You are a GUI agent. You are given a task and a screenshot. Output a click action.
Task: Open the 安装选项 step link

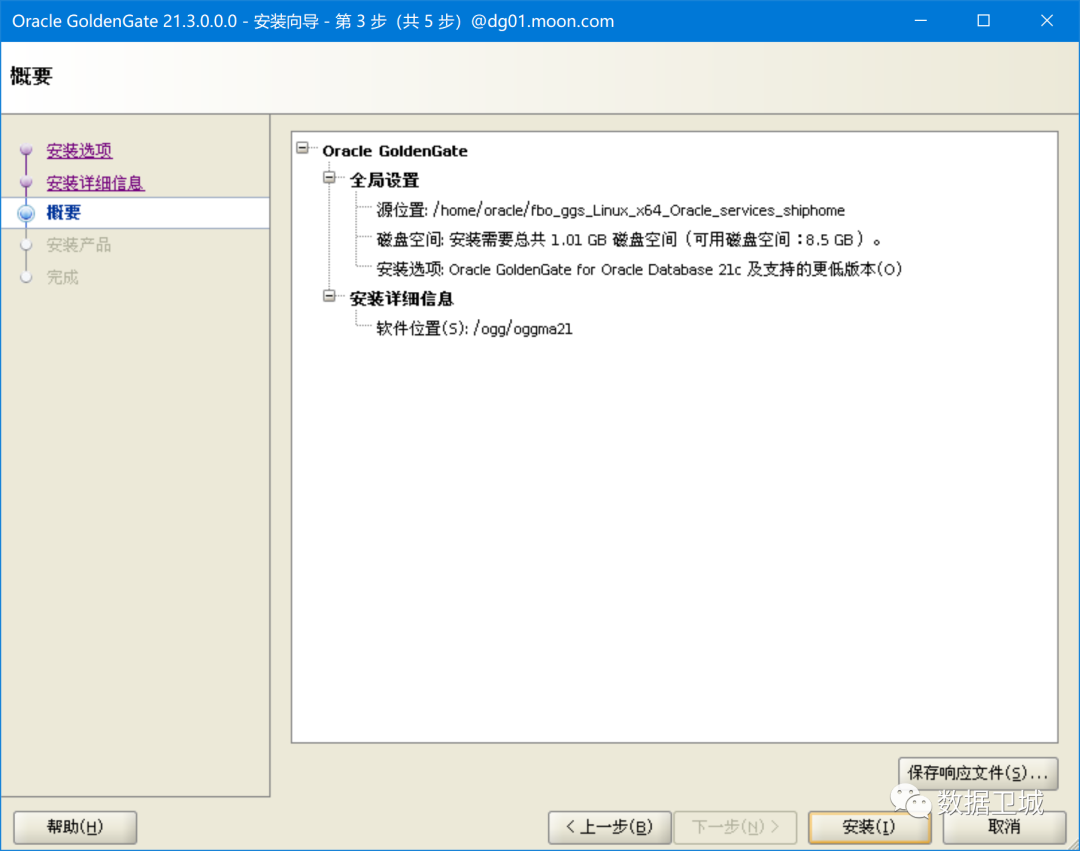pos(79,150)
